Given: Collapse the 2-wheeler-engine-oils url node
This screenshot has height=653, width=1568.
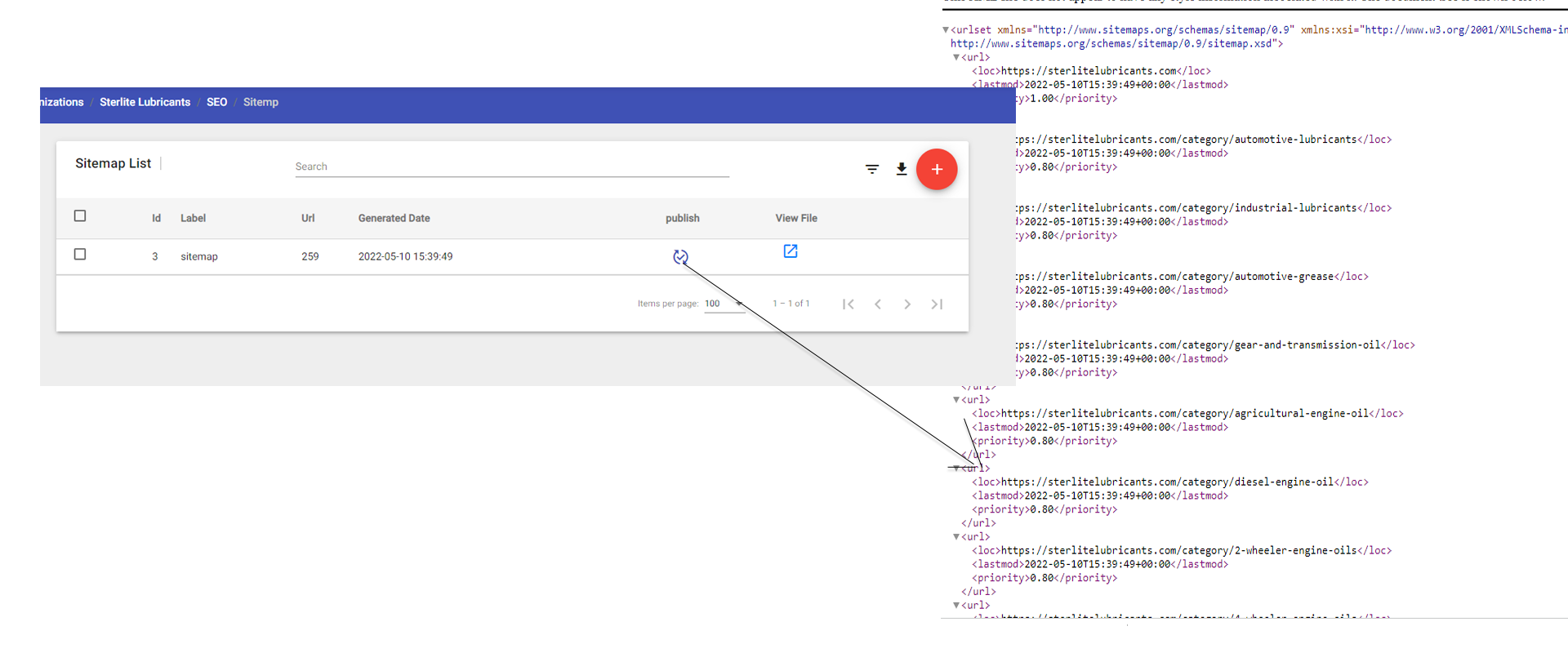Looking at the screenshot, I should click(x=956, y=537).
